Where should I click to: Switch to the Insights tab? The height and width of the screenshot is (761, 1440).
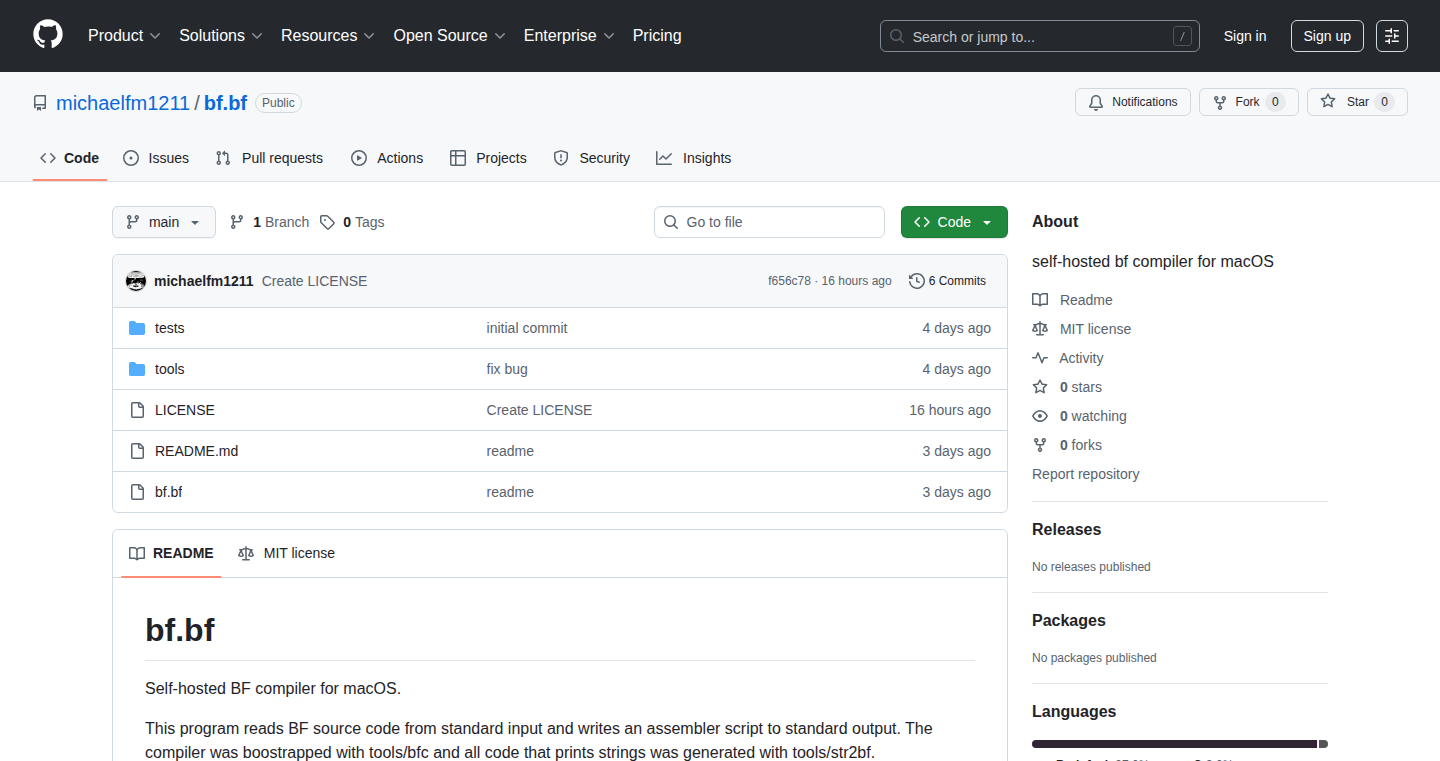(694, 158)
